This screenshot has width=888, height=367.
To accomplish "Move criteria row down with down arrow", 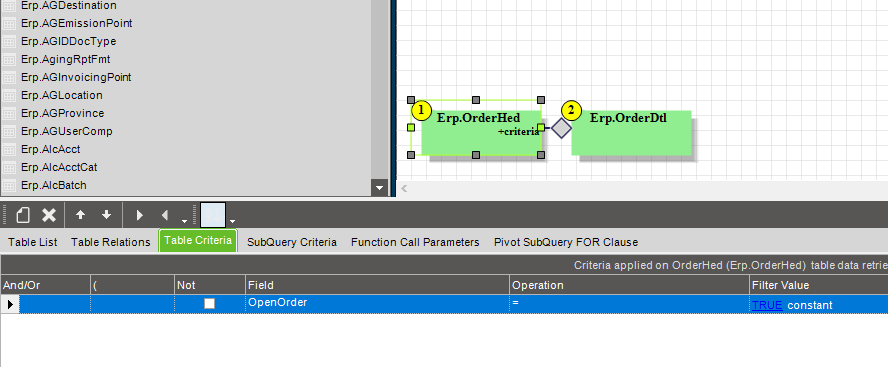I will (x=106, y=215).
